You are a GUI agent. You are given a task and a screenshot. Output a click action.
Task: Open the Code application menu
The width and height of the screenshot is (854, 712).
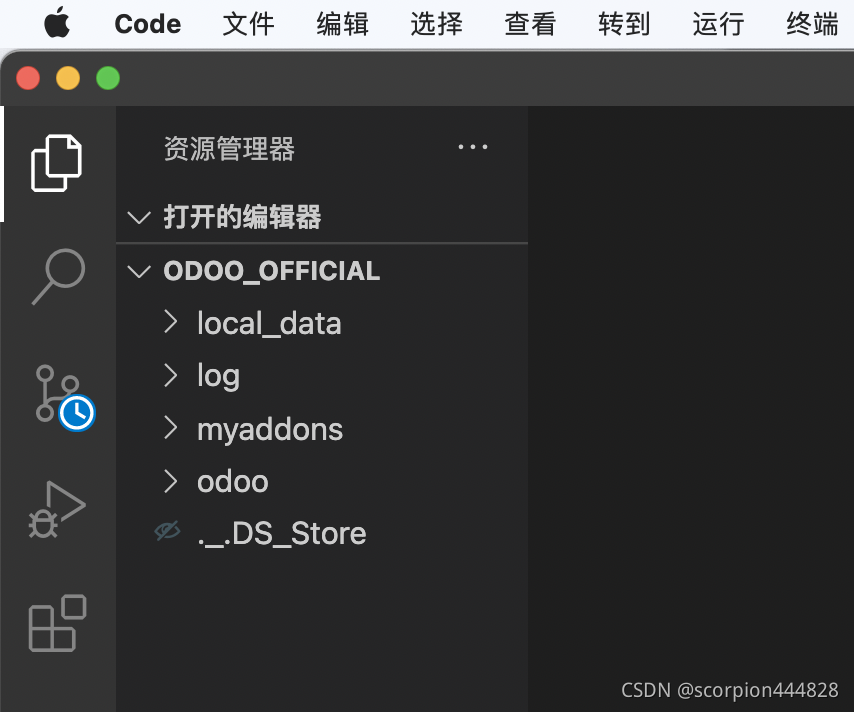click(148, 24)
